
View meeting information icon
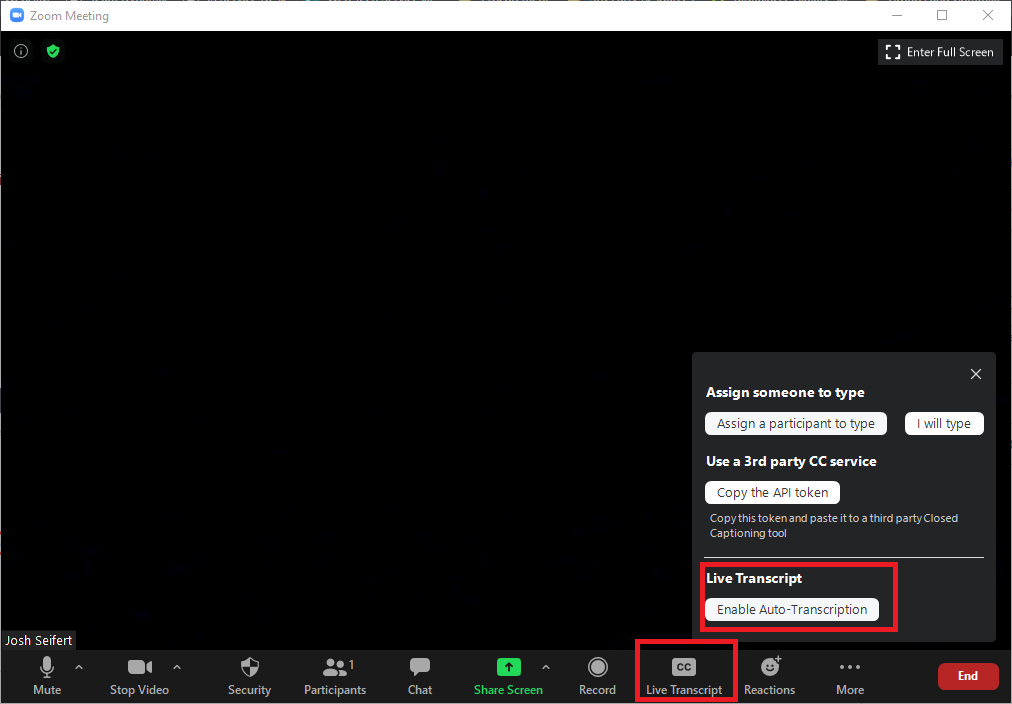click(21, 51)
